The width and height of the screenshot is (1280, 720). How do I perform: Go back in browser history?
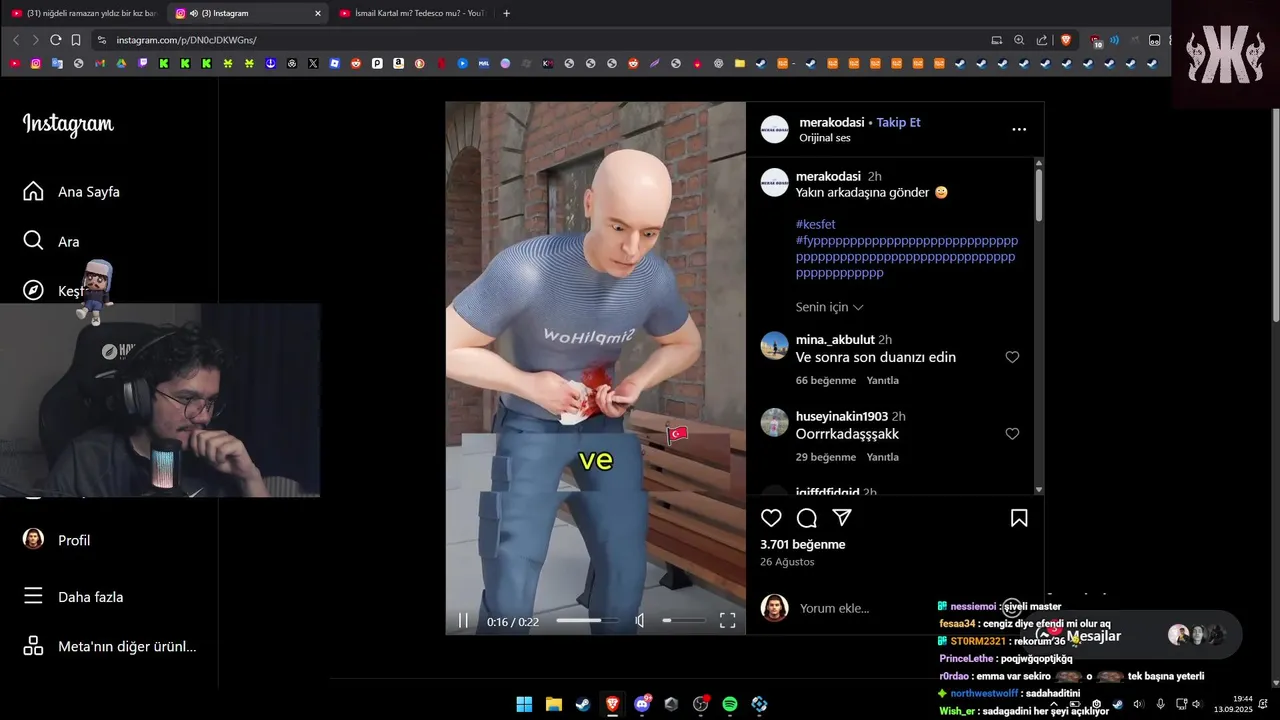coord(15,40)
